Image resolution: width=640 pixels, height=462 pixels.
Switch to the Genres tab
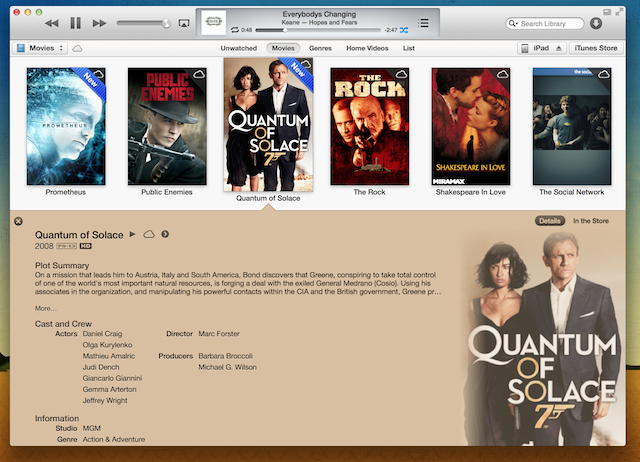[320, 48]
